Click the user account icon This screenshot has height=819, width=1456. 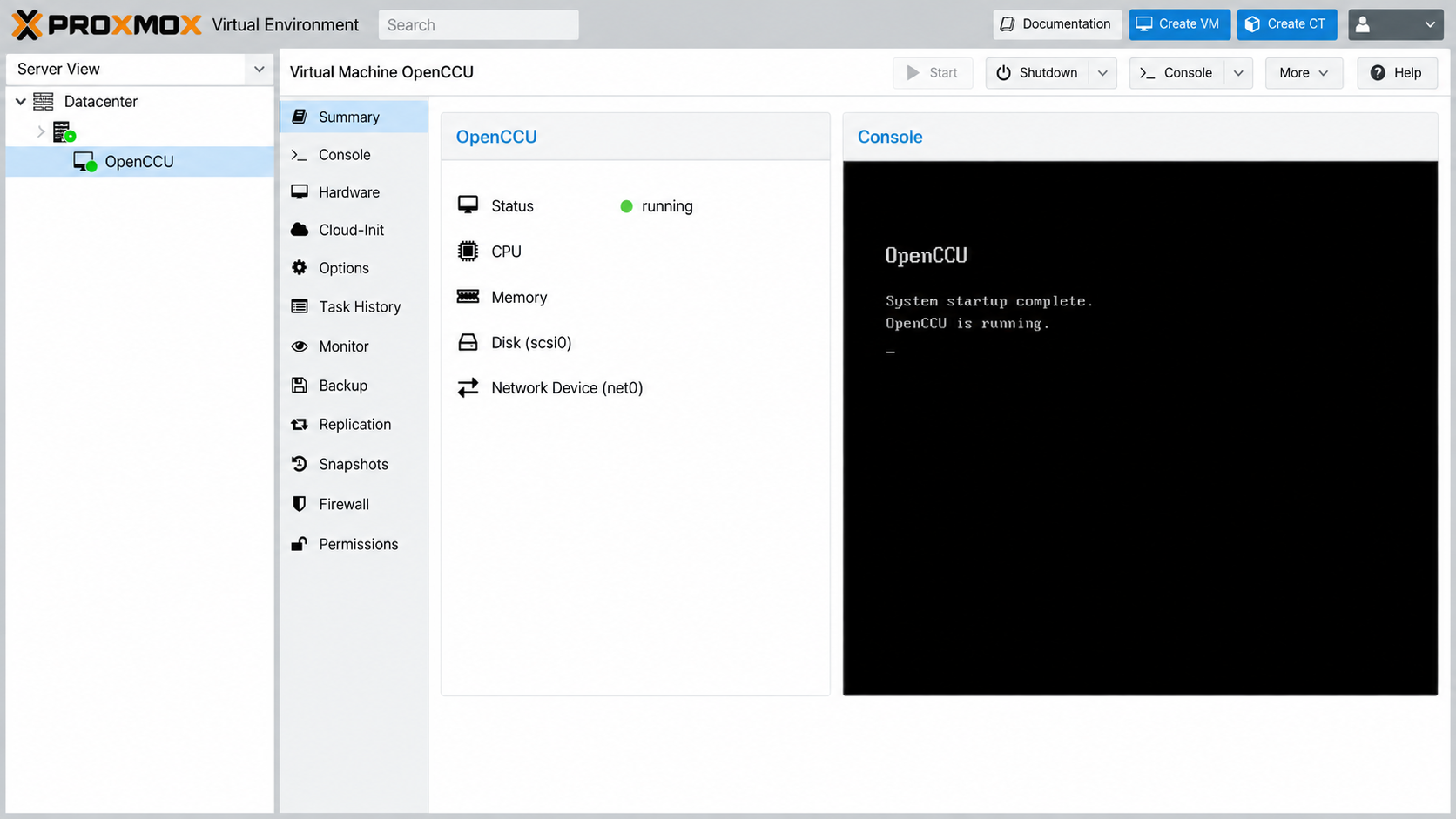(x=1363, y=24)
